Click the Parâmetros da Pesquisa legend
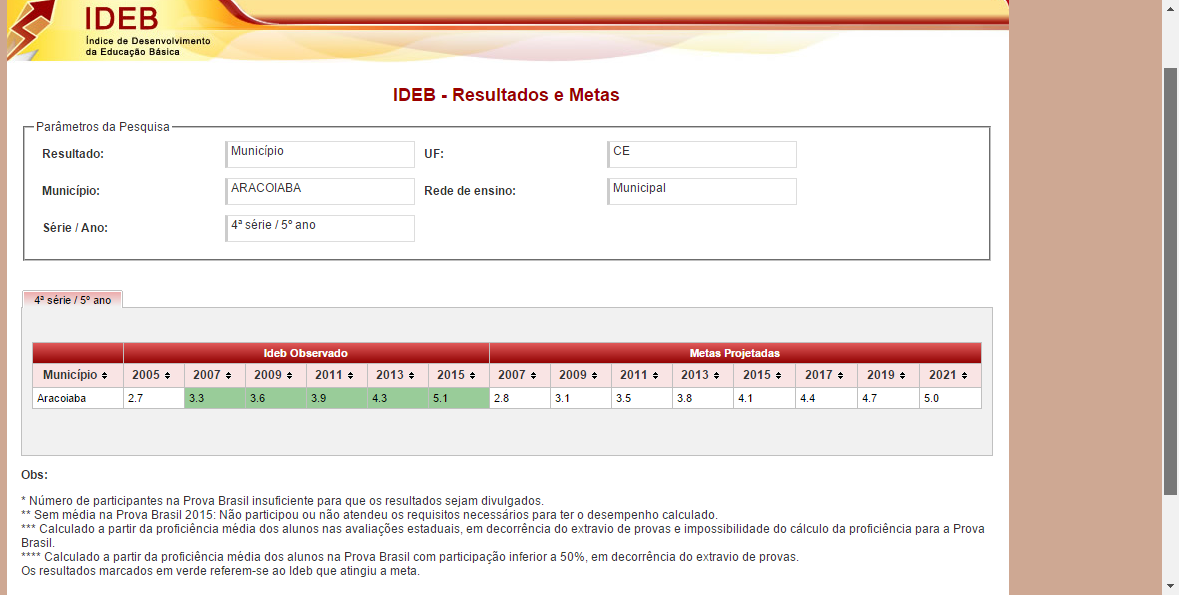This screenshot has width=1179, height=595. click(x=103, y=127)
